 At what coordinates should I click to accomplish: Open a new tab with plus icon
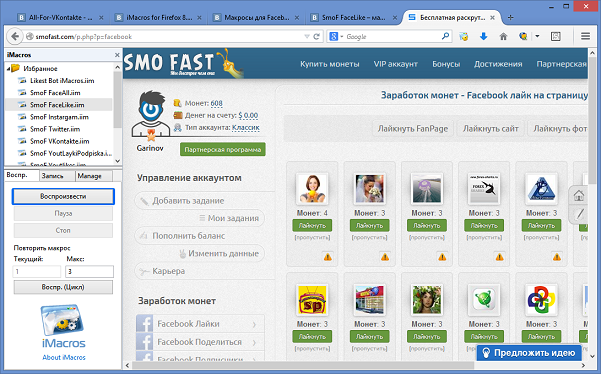[511, 18]
